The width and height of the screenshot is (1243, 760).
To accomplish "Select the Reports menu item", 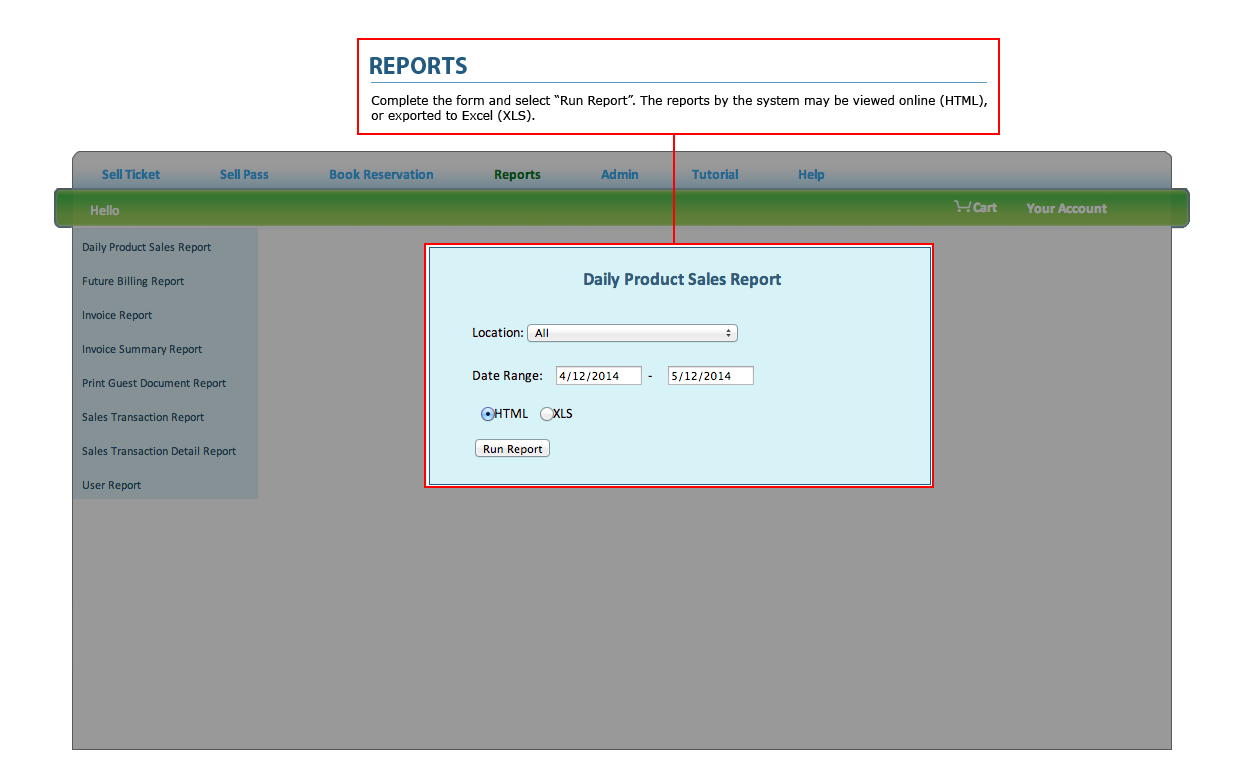I will (517, 174).
